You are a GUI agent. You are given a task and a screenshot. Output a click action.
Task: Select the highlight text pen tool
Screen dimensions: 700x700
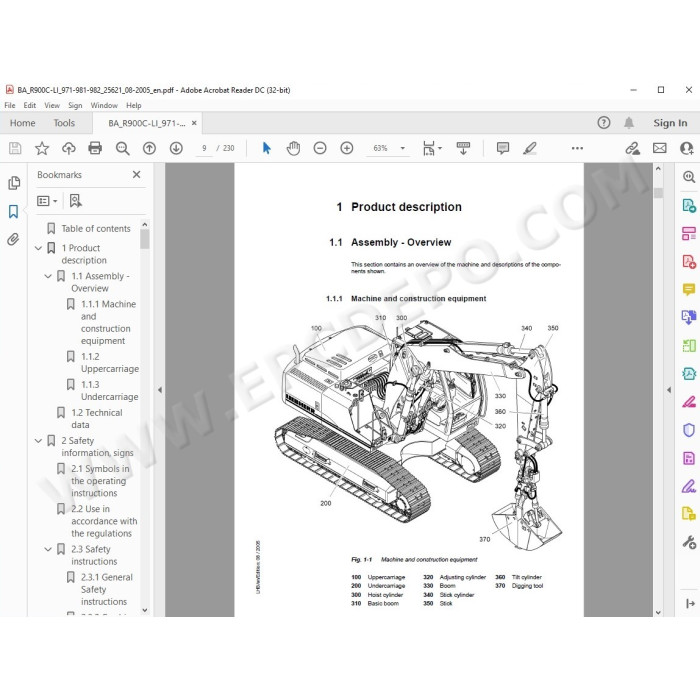click(x=529, y=148)
